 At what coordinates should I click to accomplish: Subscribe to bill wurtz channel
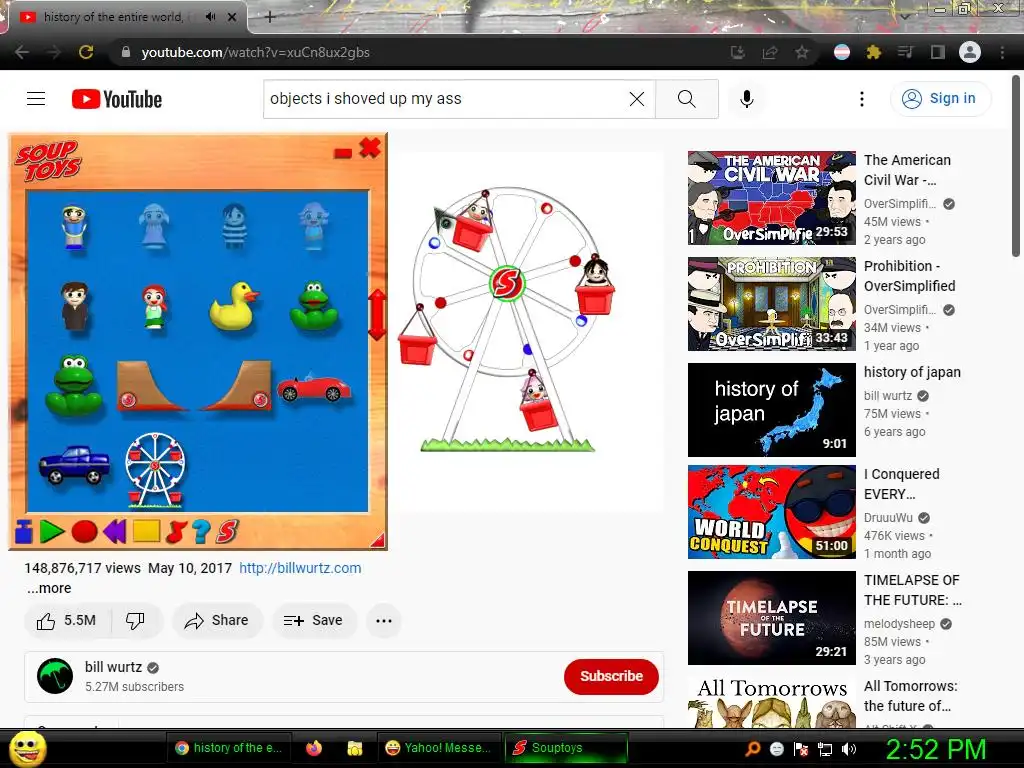(611, 676)
